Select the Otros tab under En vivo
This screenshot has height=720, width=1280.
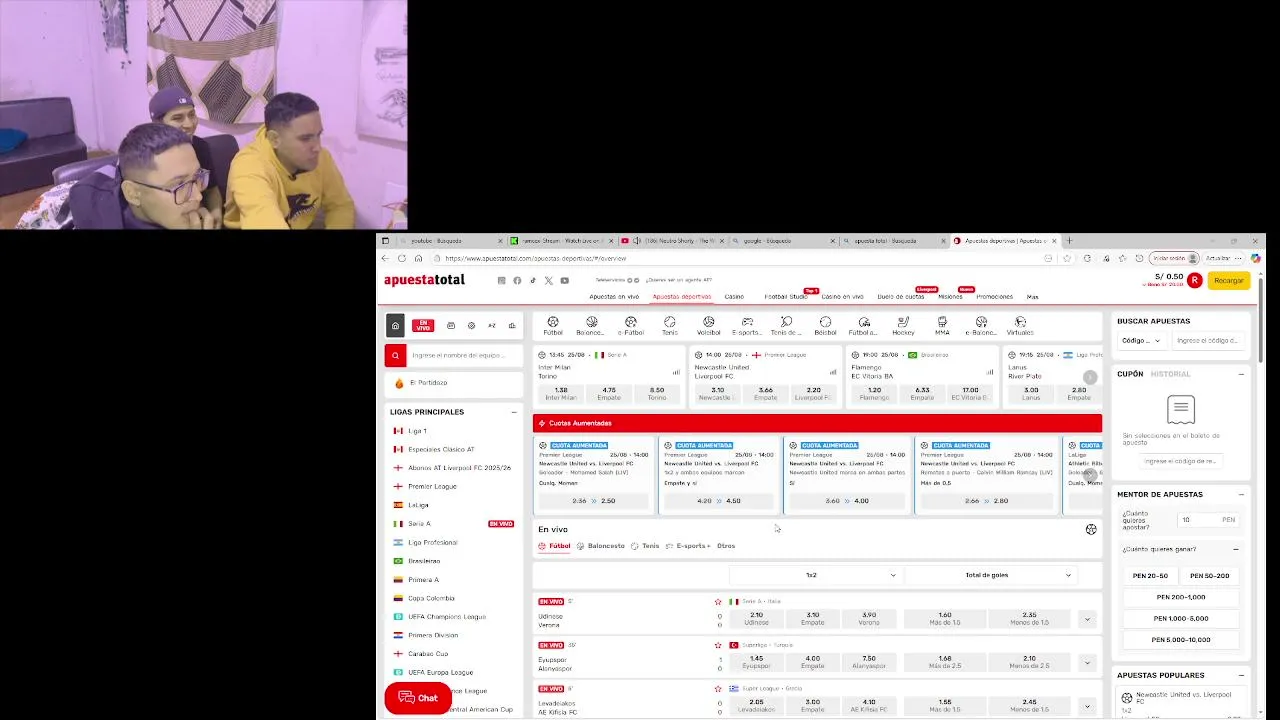click(x=726, y=546)
